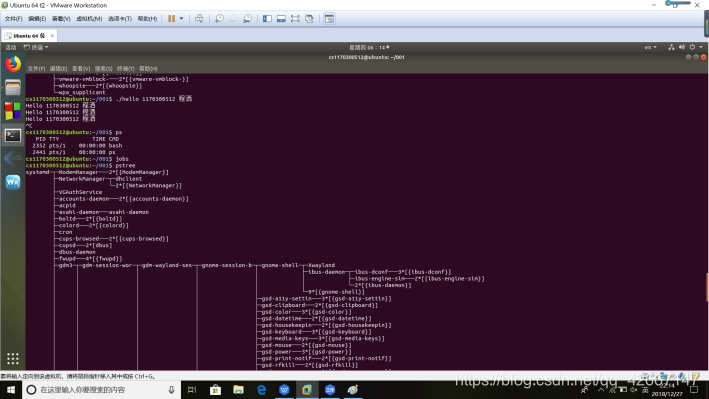Click the send Ctrl+Alt+Del toolbar icon
Image resolution: width=709 pixels, height=399 pixels.
pos(199,19)
